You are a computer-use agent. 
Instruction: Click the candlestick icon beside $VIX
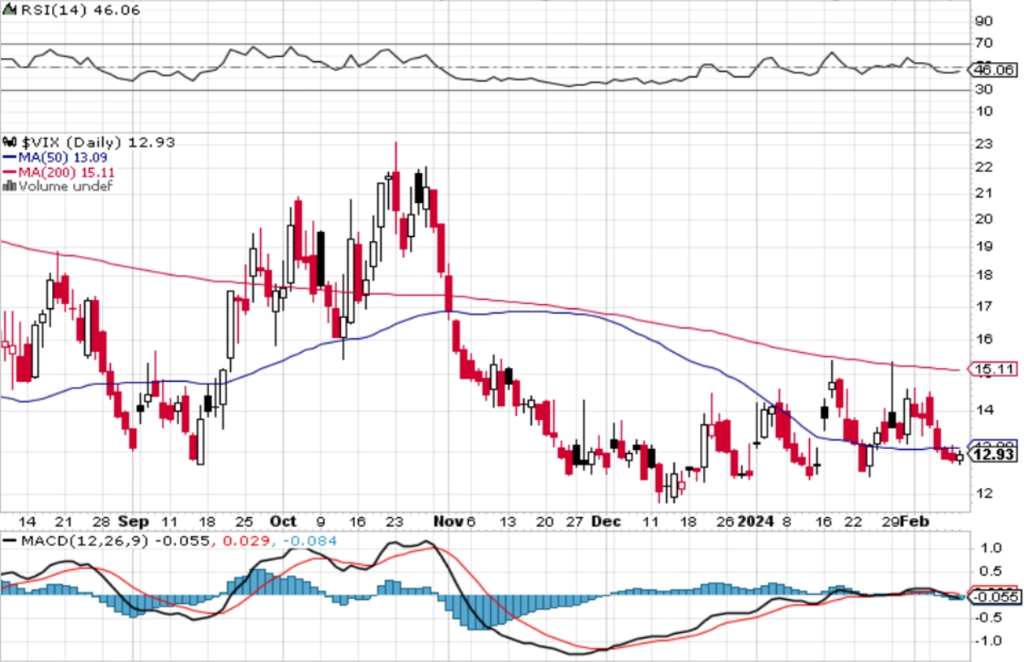pos(9,142)
